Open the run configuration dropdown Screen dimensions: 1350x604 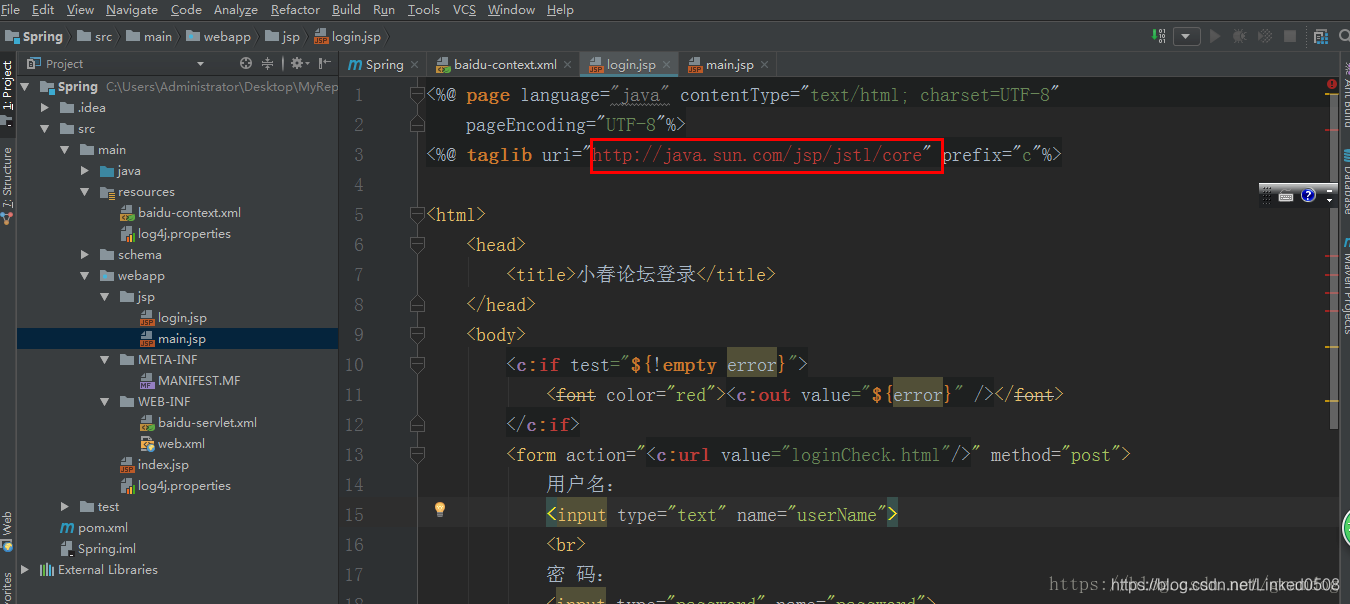point(1186,36)
